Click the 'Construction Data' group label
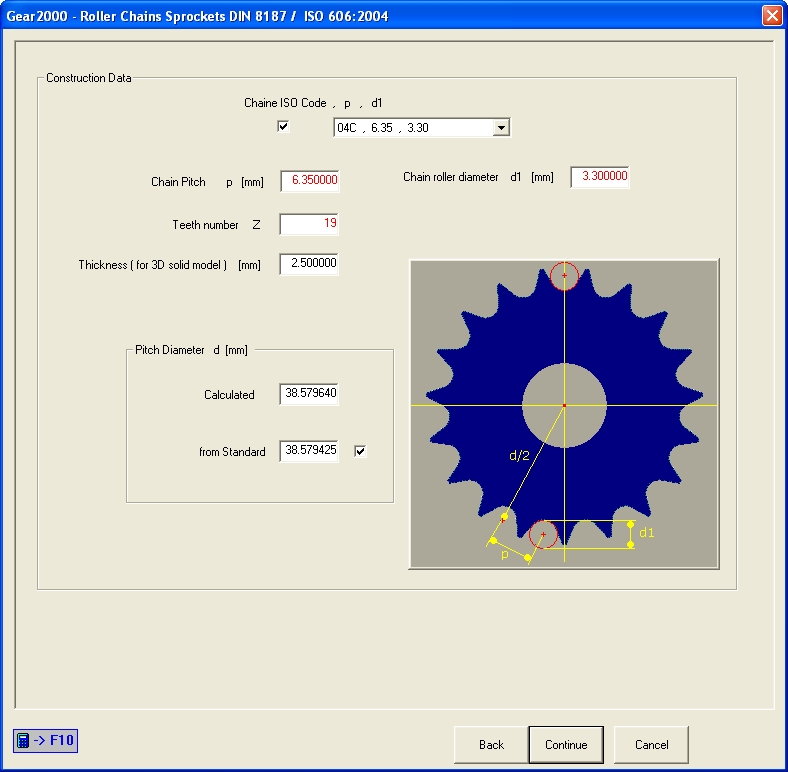The height and width of the screenshot is (772, 788). pos(88,78)
